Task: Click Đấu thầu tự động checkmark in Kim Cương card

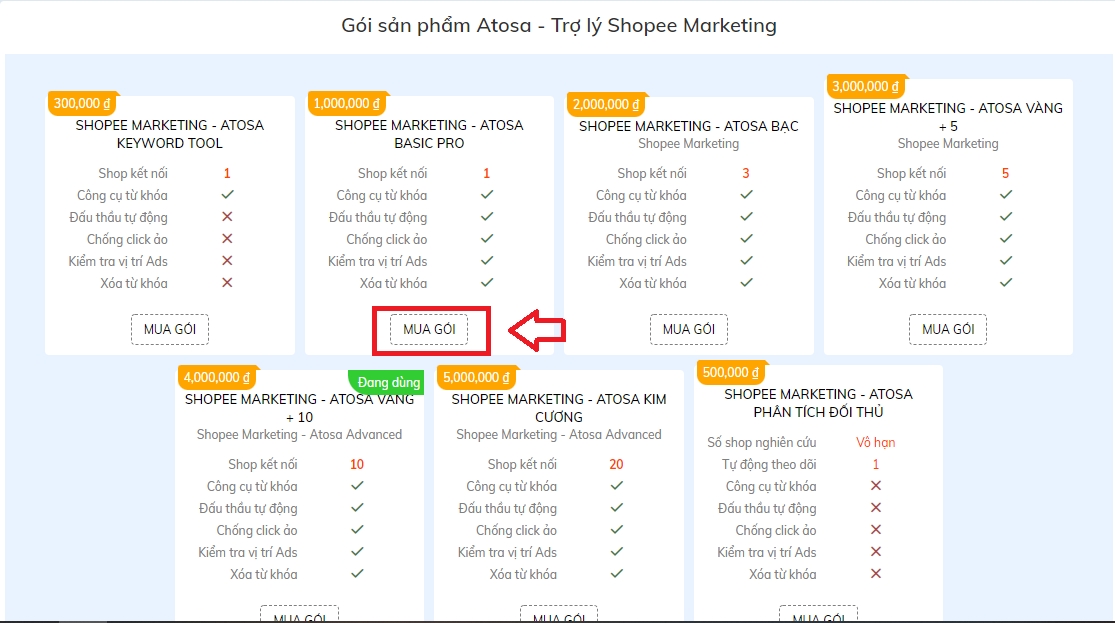Action: pos(617,508)
